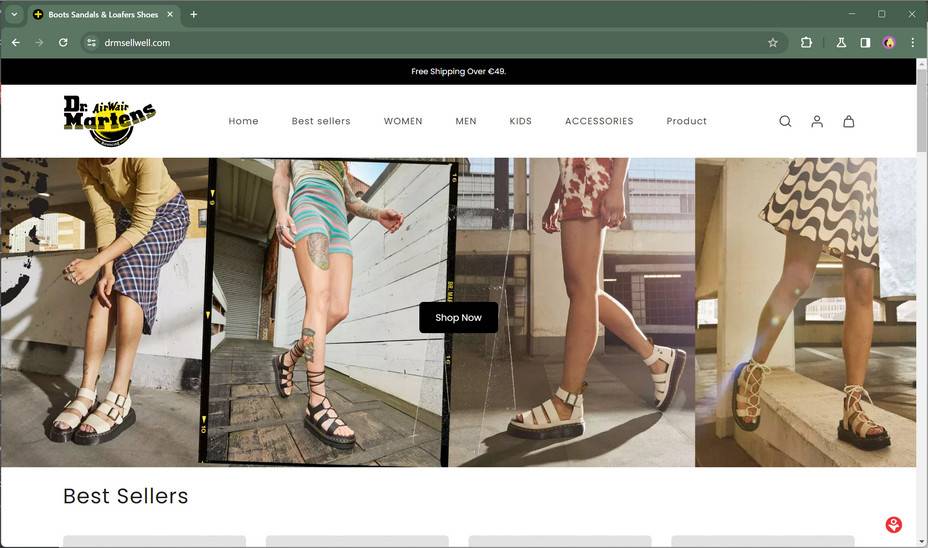This screenshot has height=548, width=928.
Task: View site information icon in address bar
Action: 91,43
